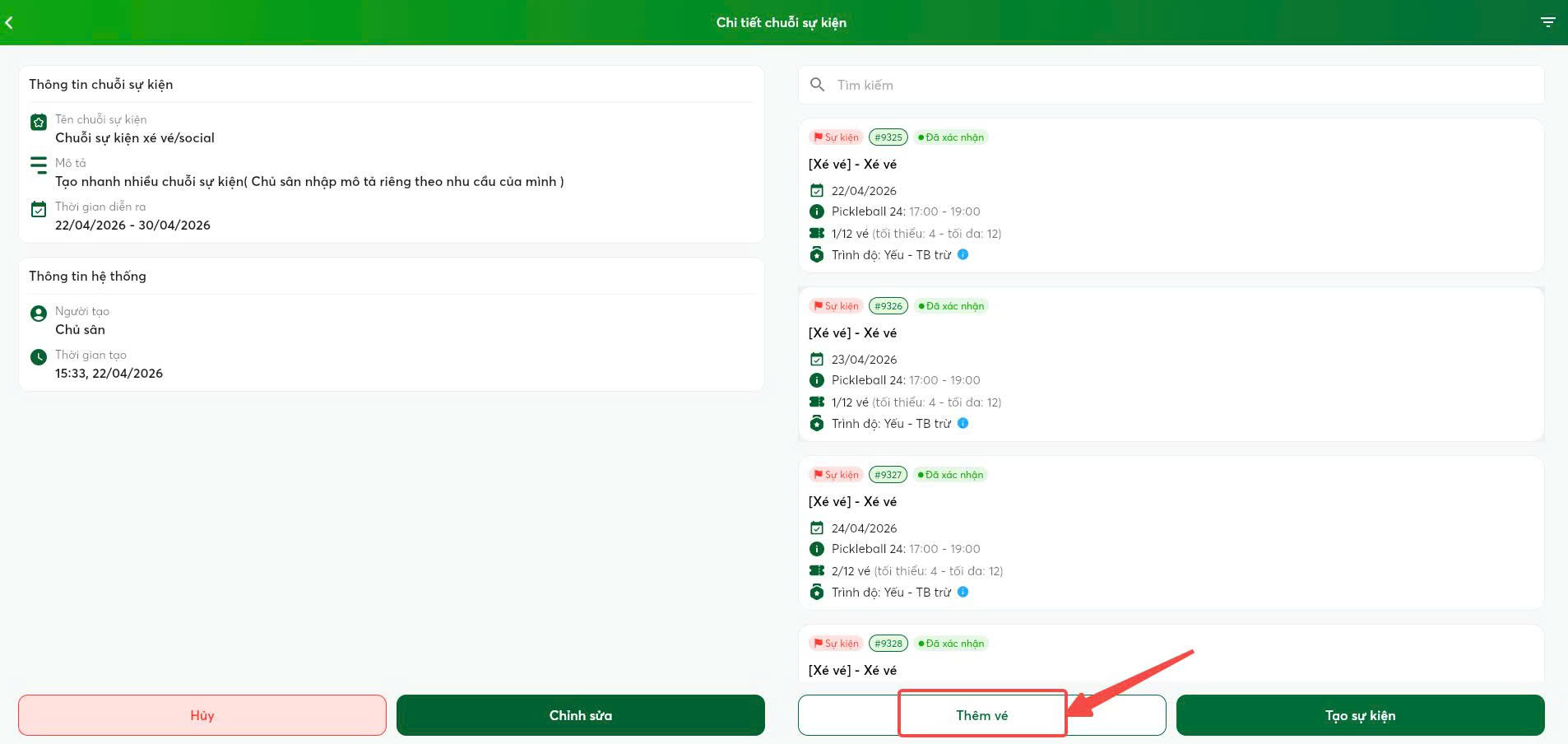Open level info tooltip on event #9327
The height and width of the screenshot is (744, 1568).
pyautogui.click(x=963, y=592)
